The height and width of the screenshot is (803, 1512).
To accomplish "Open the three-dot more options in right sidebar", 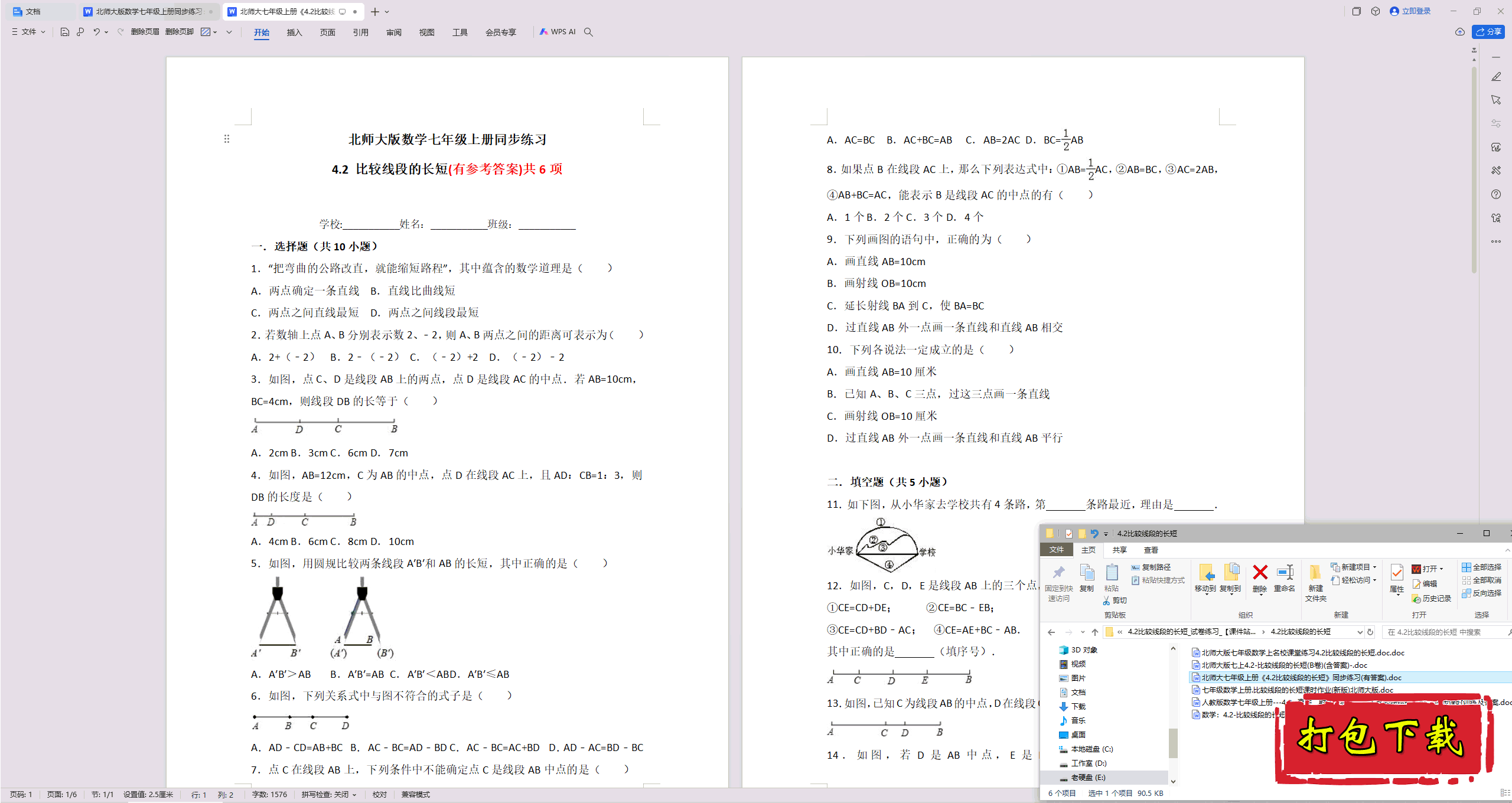I will pyautogui.click(x=1495, y=241).
